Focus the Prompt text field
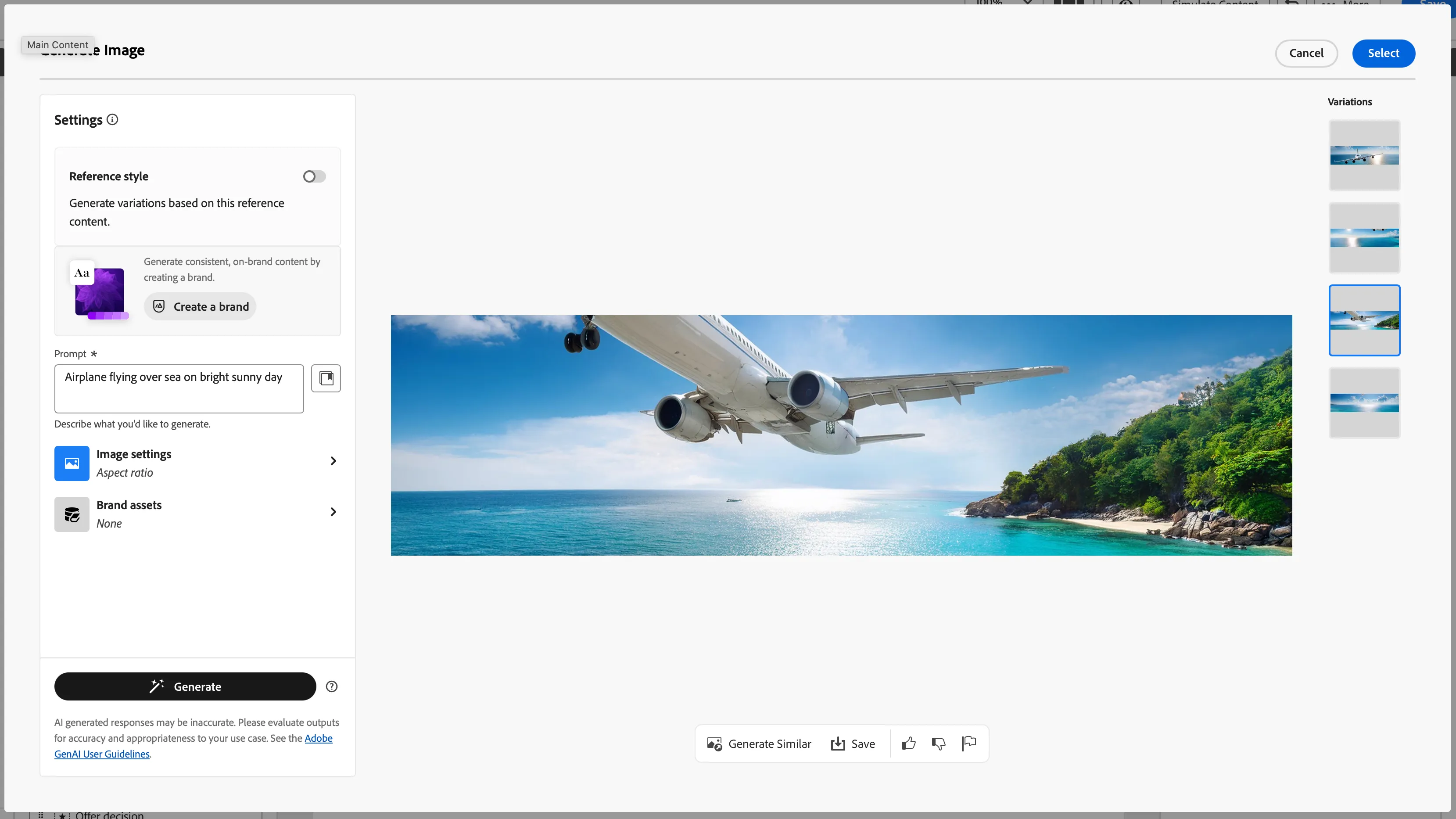Image resolution: width=1456 pixels, height=819 pixels. pos(179,389)
